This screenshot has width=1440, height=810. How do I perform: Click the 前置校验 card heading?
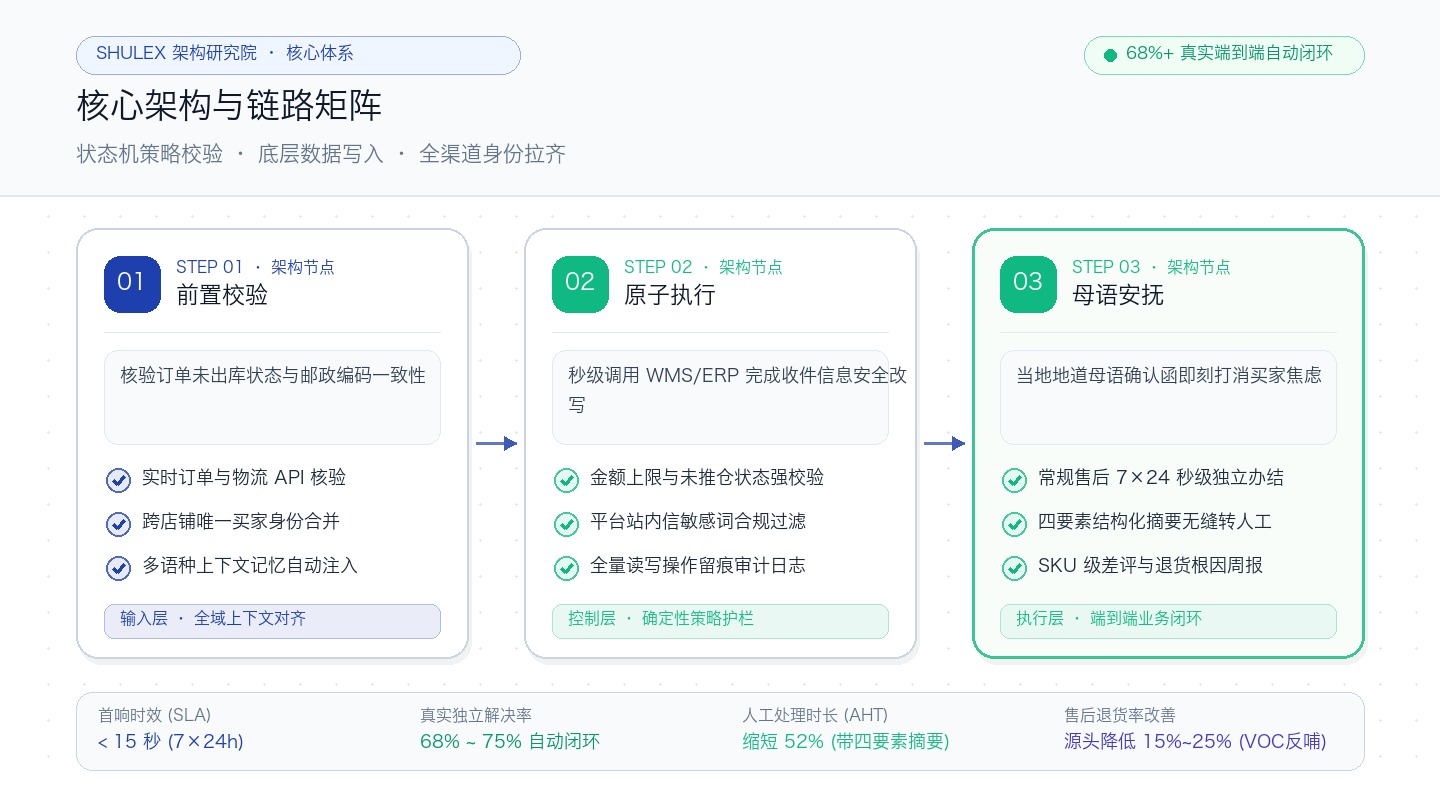(x=222, y=295)
